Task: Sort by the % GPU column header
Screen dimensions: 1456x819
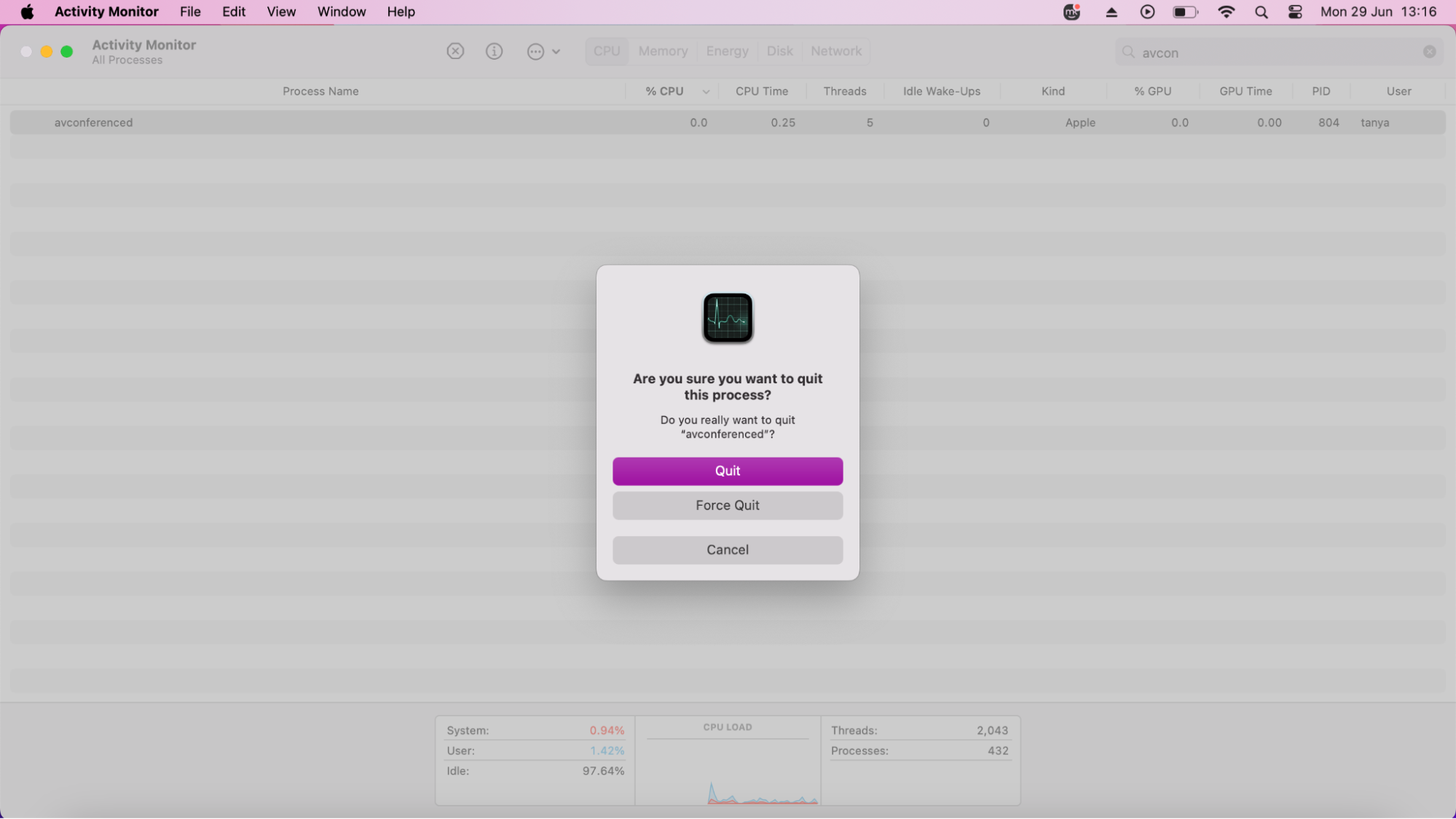Action: pos(1153,91)
